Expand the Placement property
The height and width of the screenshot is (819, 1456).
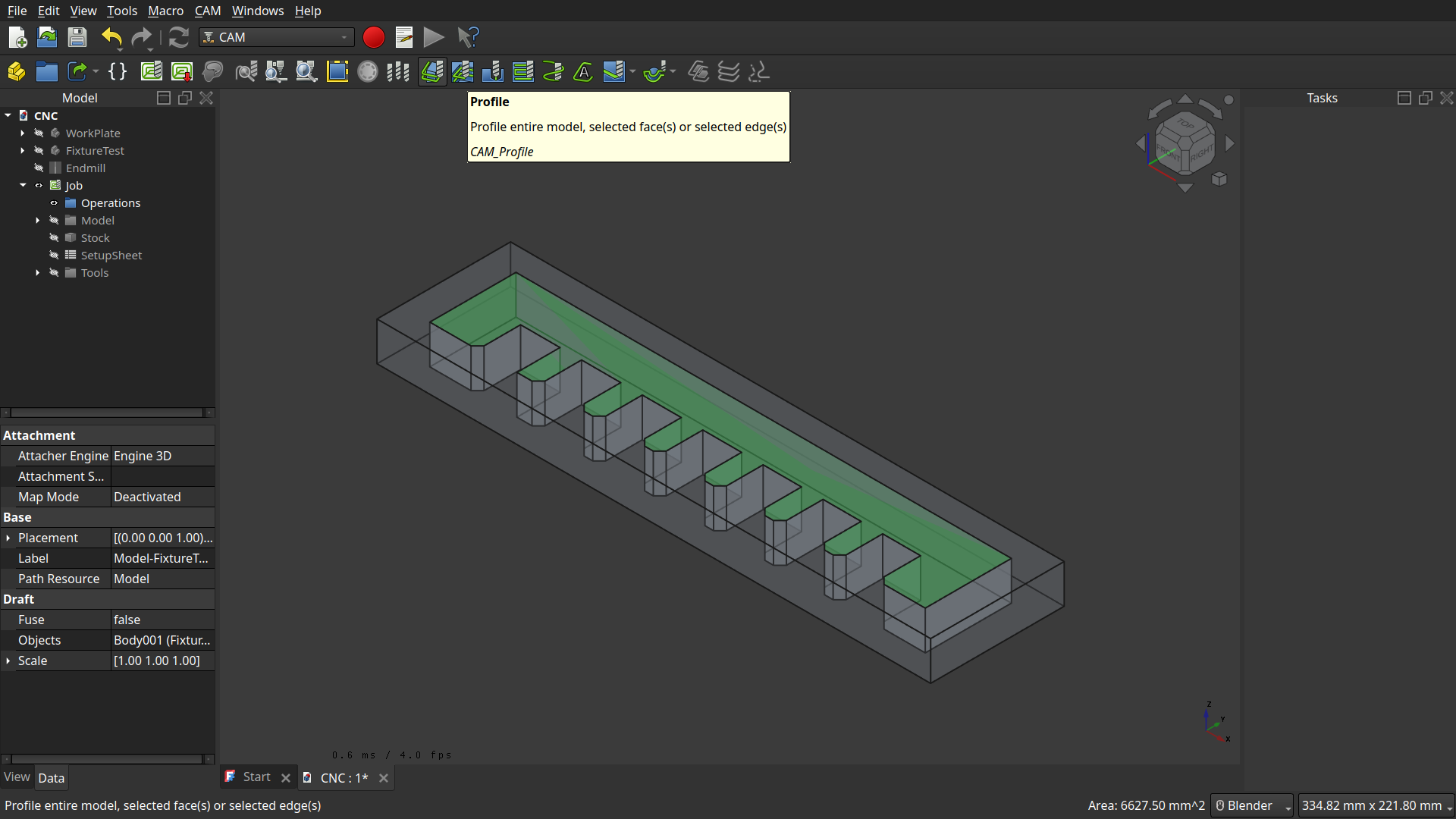(x=8, y=538)
